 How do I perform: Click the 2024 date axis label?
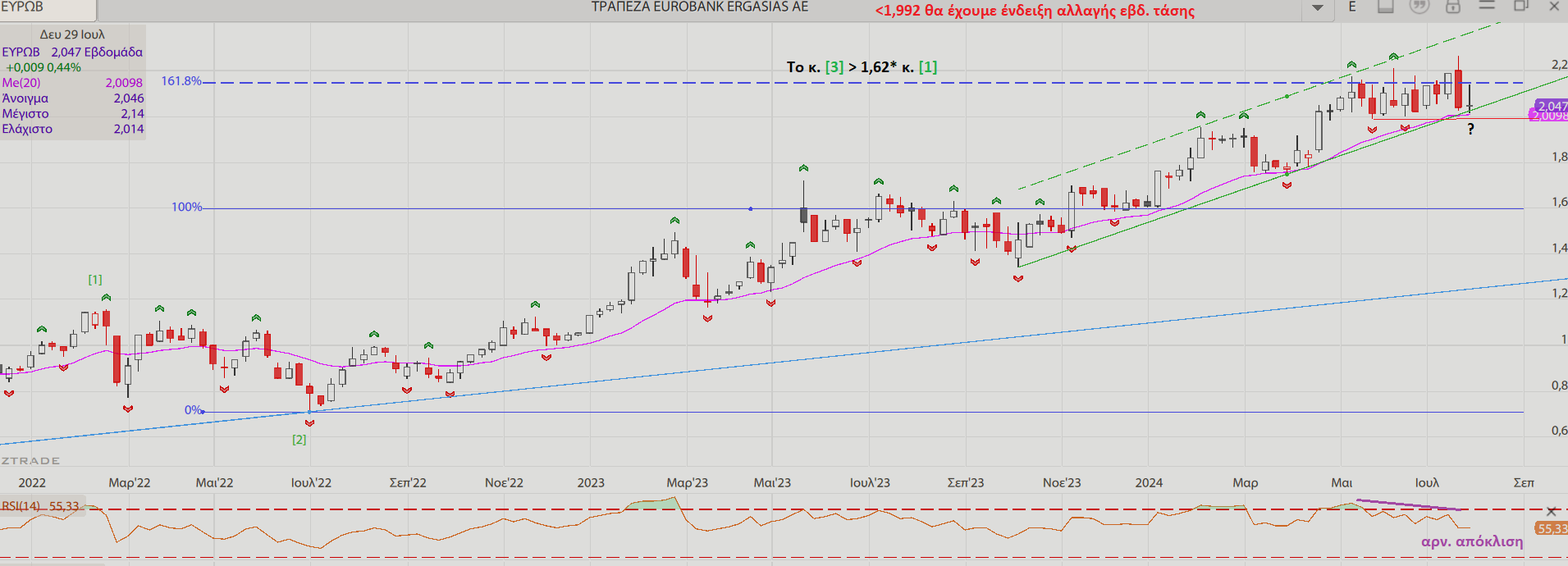[x=1149, y=482]
